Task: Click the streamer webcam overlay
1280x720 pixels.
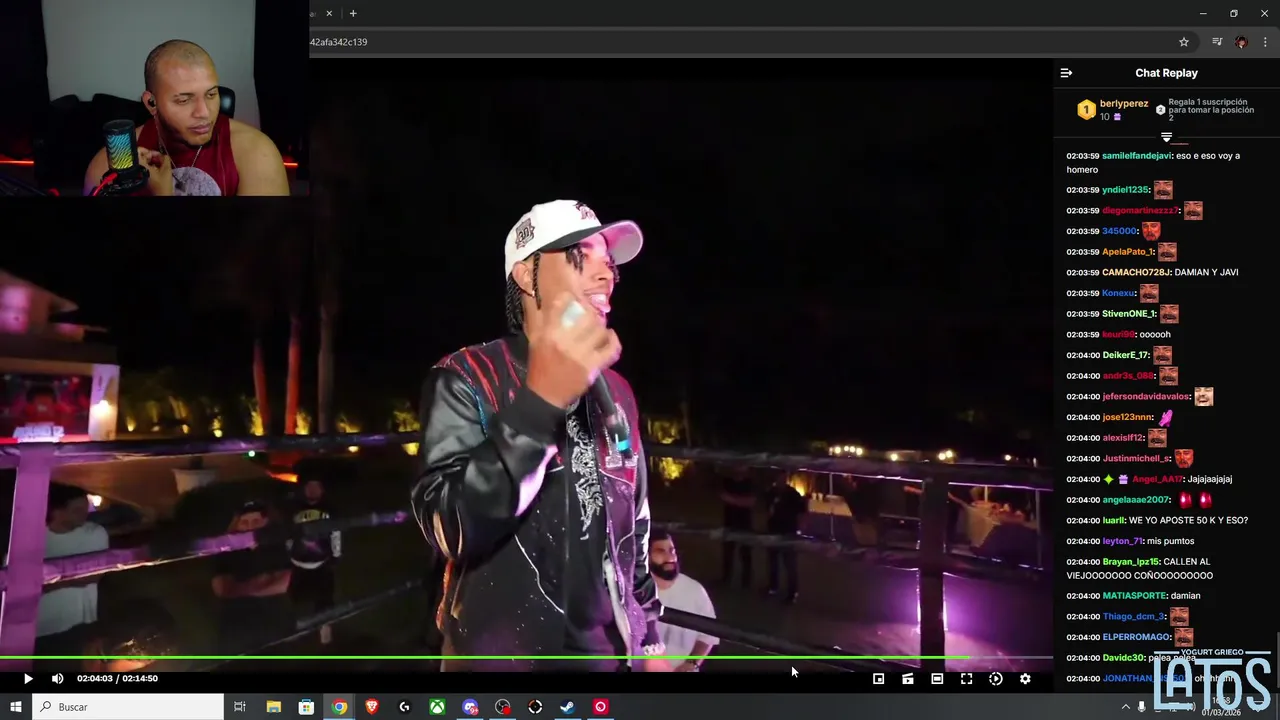Action: 155,98
